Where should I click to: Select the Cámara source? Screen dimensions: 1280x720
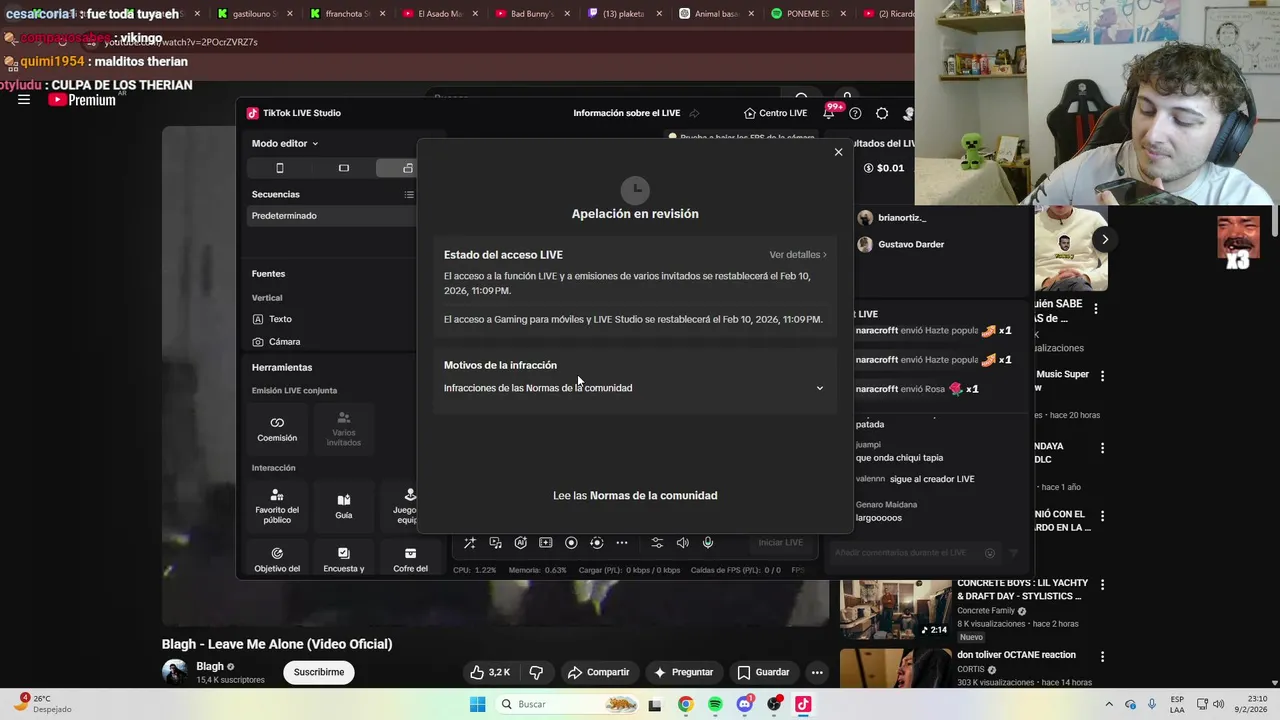276,342
